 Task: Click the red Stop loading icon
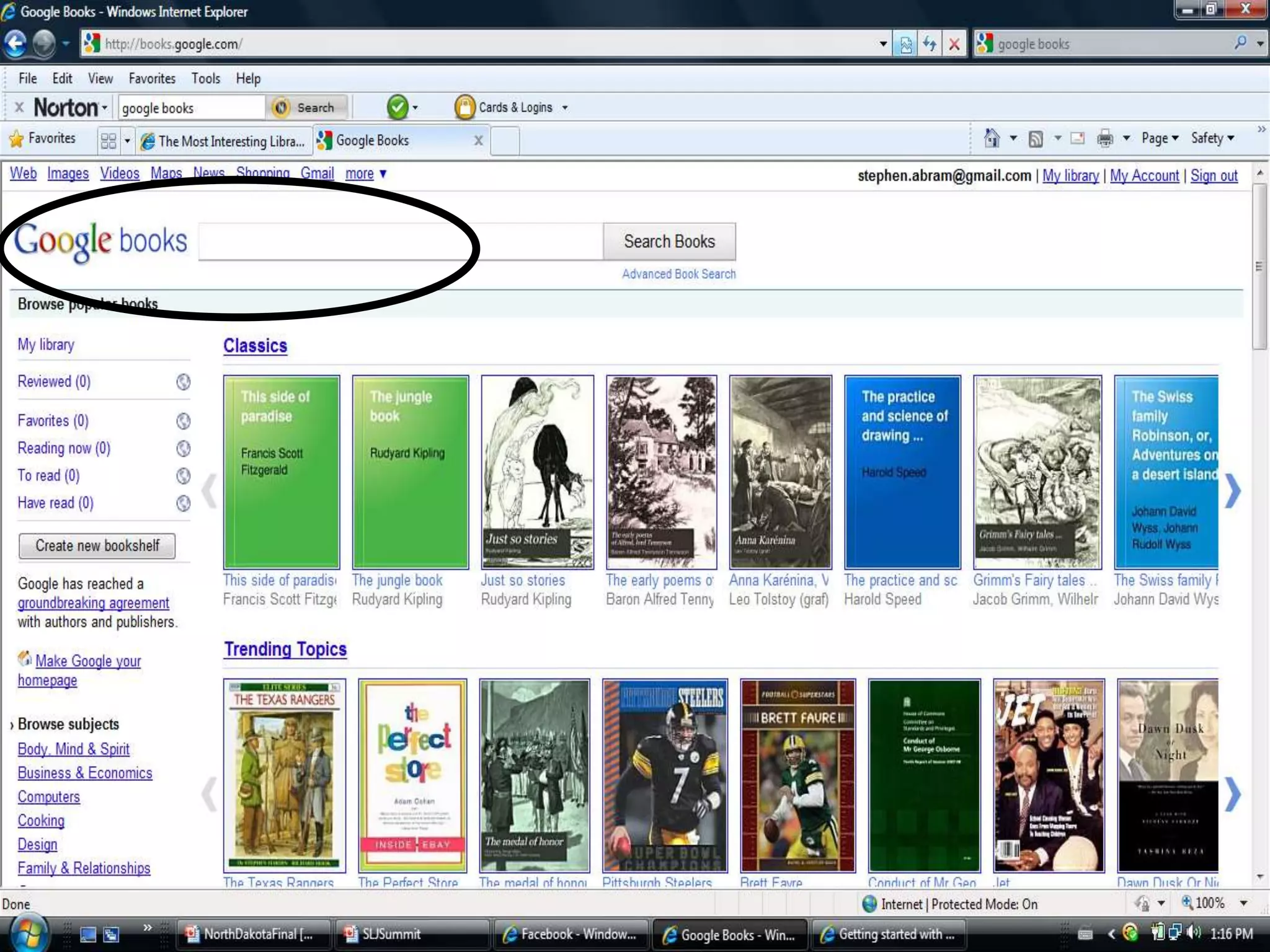click(954, 44)
